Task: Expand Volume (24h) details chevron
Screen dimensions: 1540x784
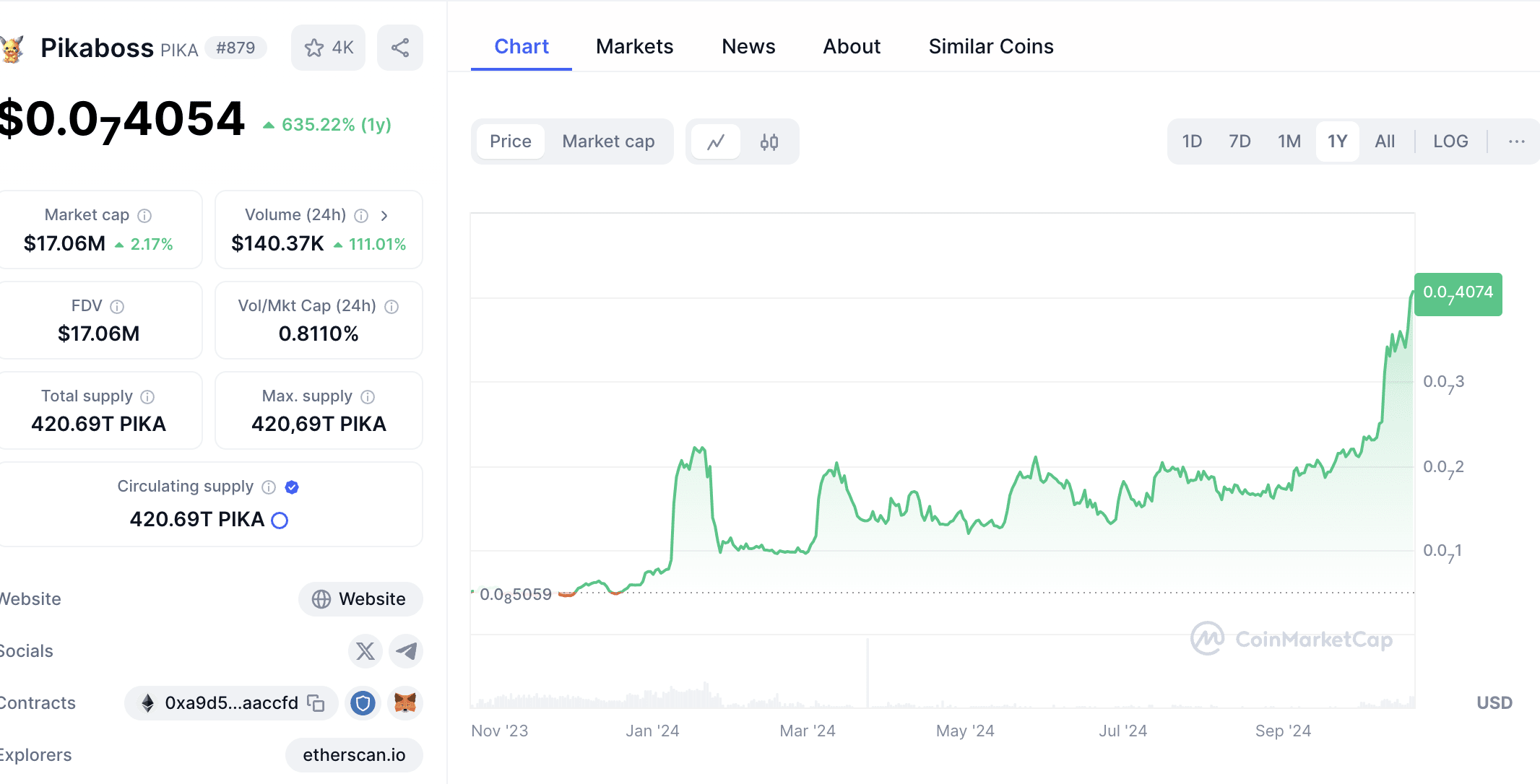Action: coord(384,215)
